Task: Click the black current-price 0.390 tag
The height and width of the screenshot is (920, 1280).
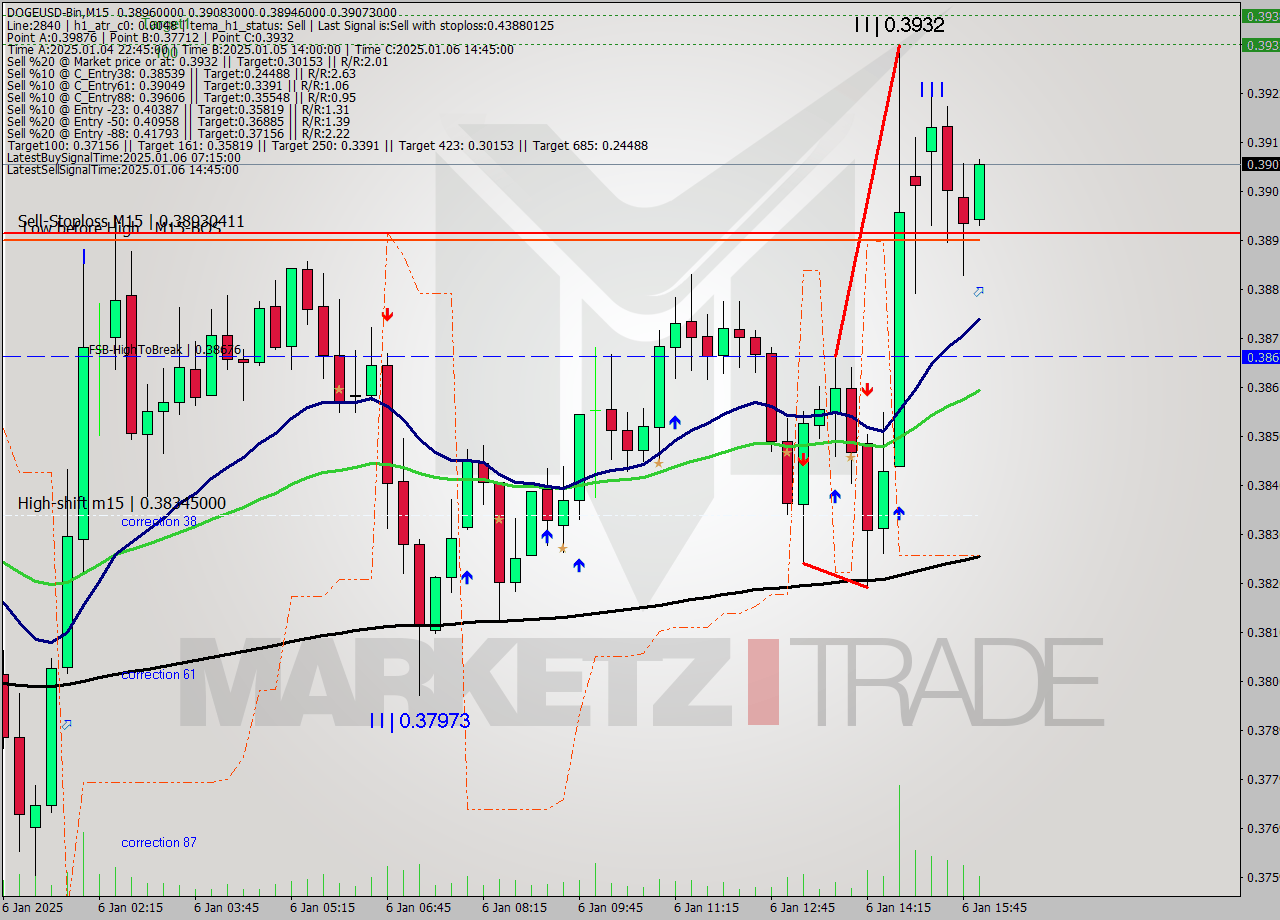Action: (1260, 164)
